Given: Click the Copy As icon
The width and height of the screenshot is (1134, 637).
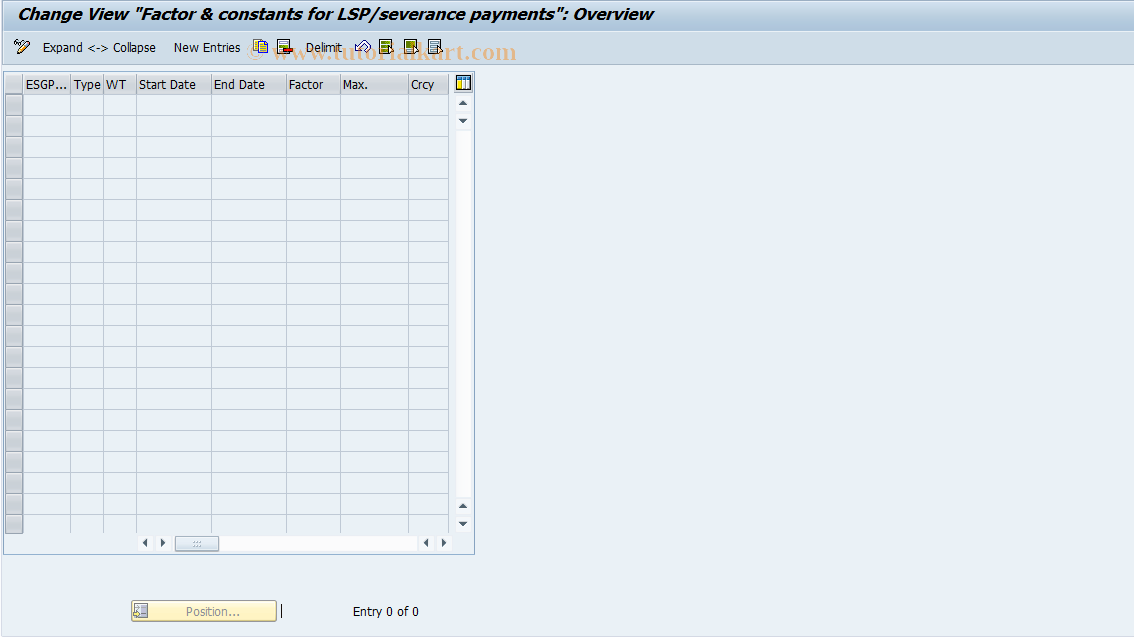Looking at the screenshot, I should click(x=260, y=47).
